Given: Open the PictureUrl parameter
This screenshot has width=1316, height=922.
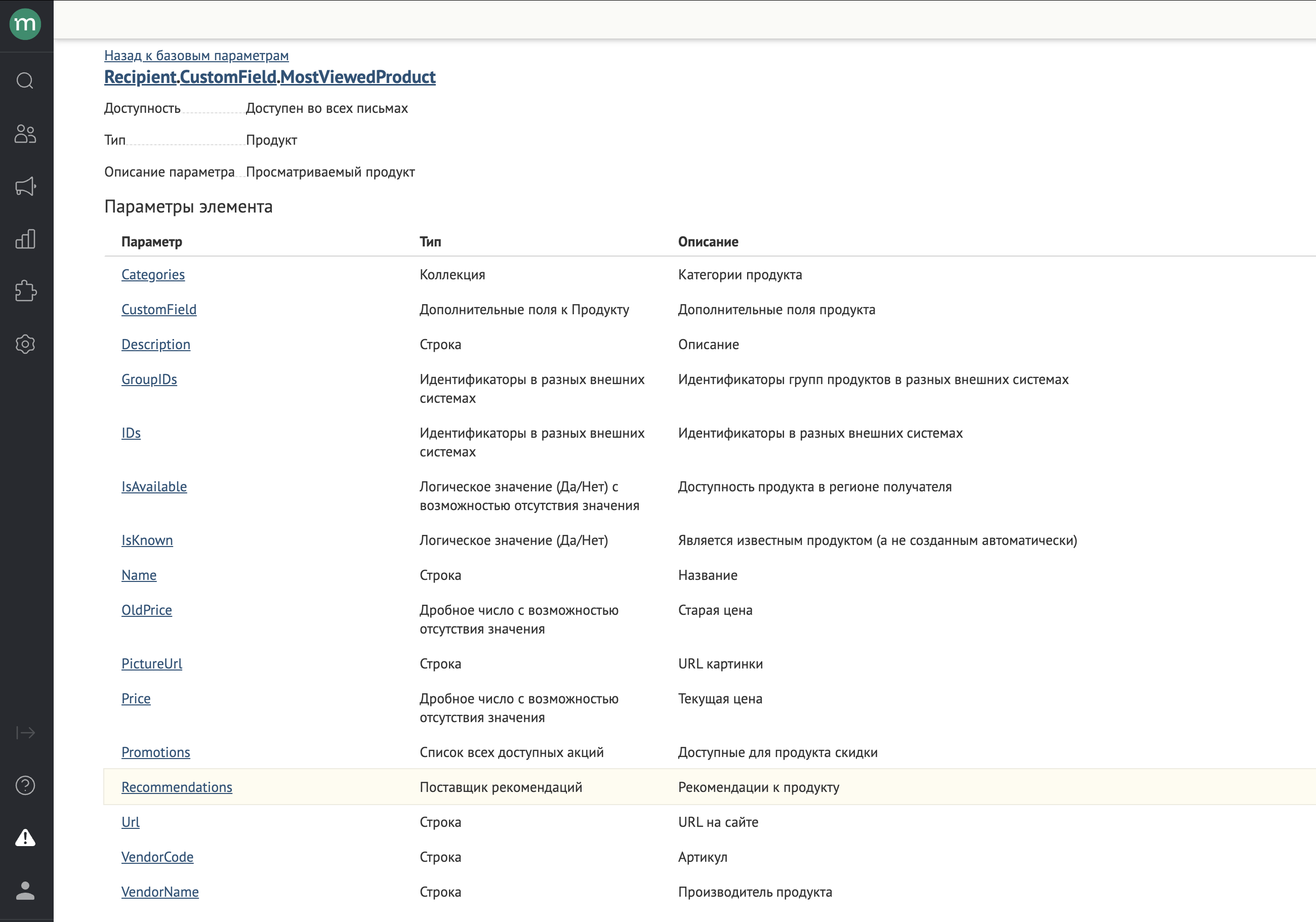Looking at the screenshot, I should (152, 663).
